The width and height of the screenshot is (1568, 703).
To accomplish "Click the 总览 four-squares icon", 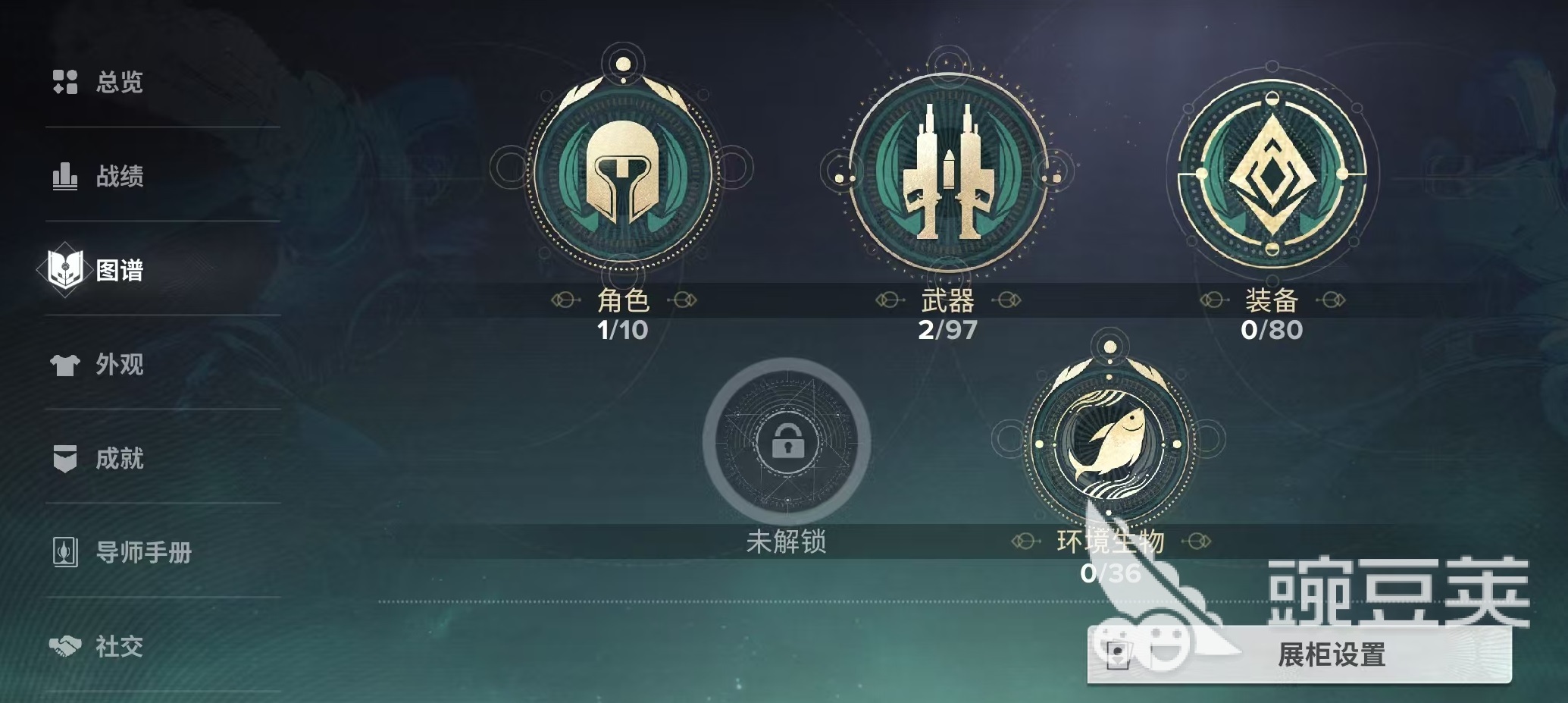I will [65, 82].
